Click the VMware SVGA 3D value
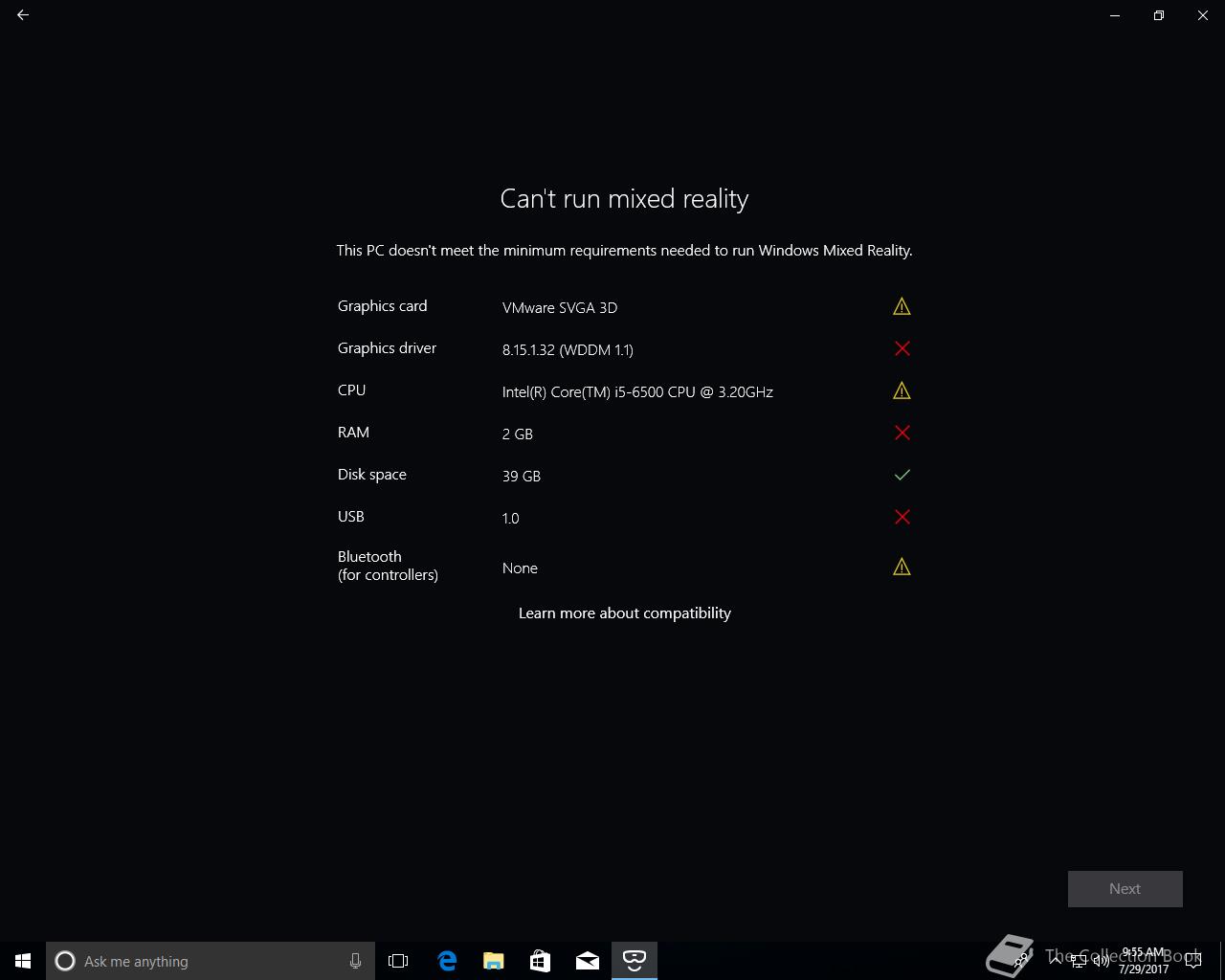Image resolution: width=1225 pixels, height=980 pixels. (560, 307)
